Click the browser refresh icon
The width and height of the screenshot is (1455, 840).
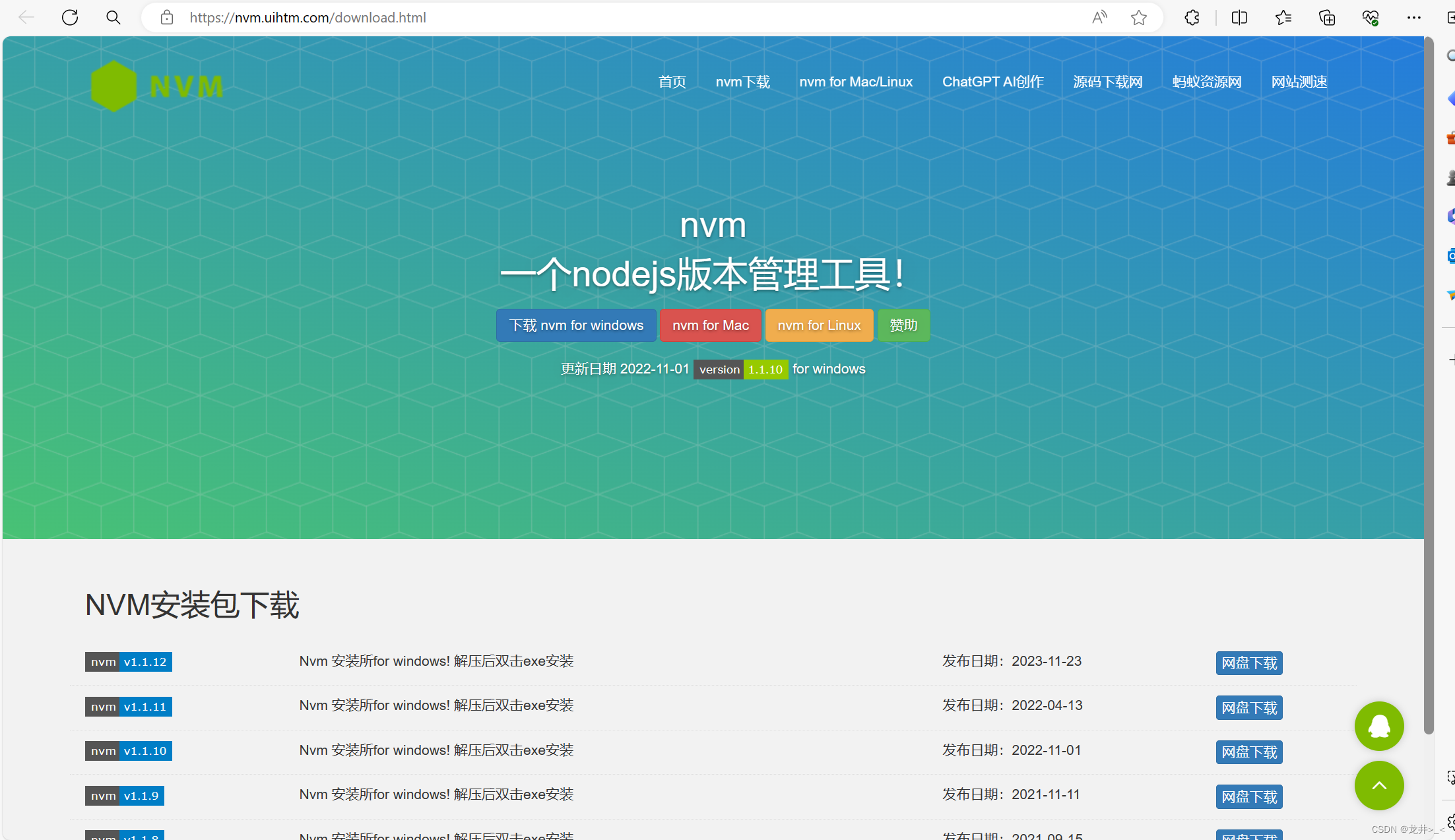coord(70,18)
